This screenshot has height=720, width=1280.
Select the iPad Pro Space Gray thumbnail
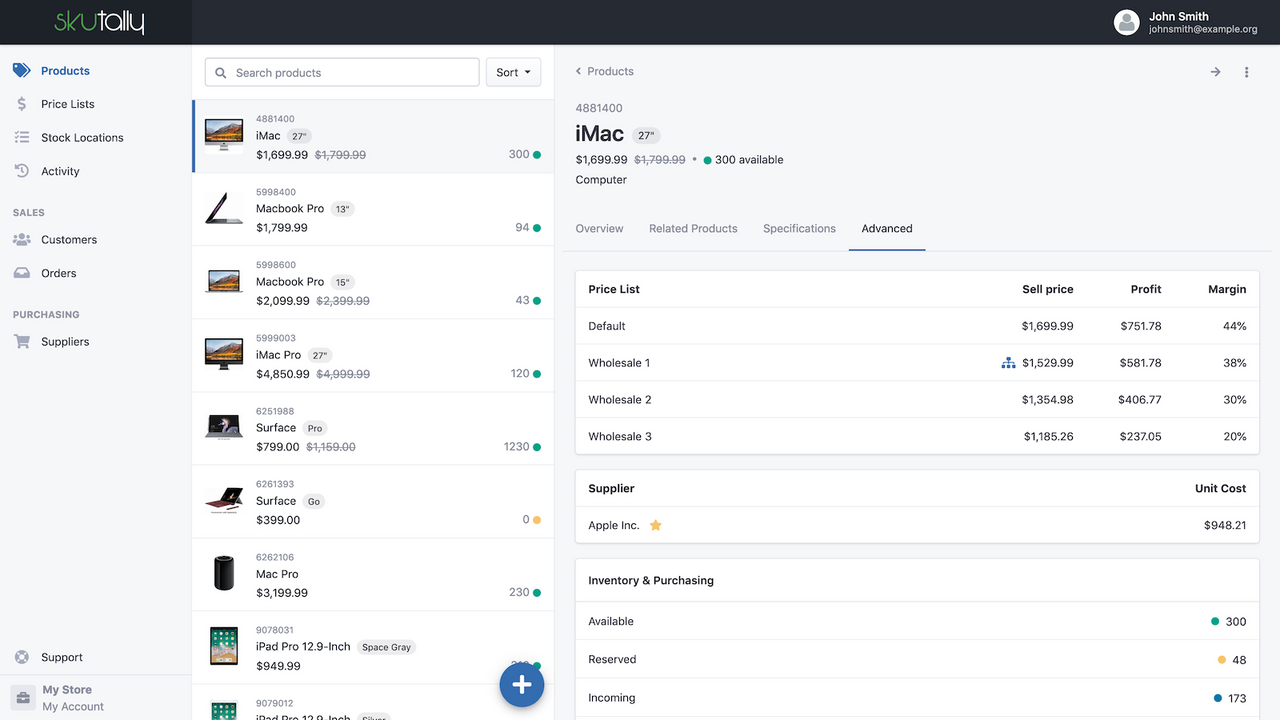coord(224,646)
